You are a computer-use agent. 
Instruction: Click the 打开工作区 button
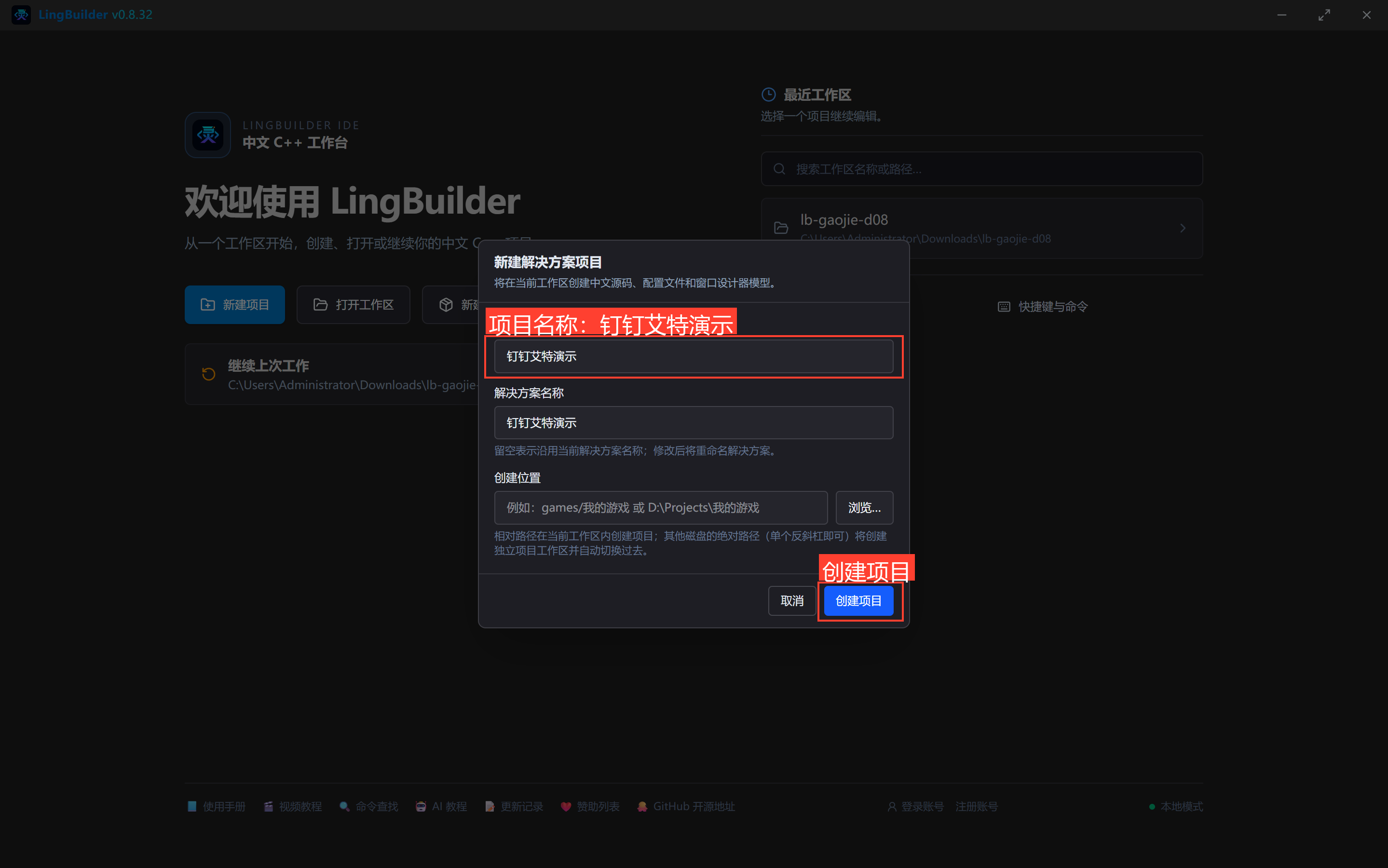tap(353, 305)
